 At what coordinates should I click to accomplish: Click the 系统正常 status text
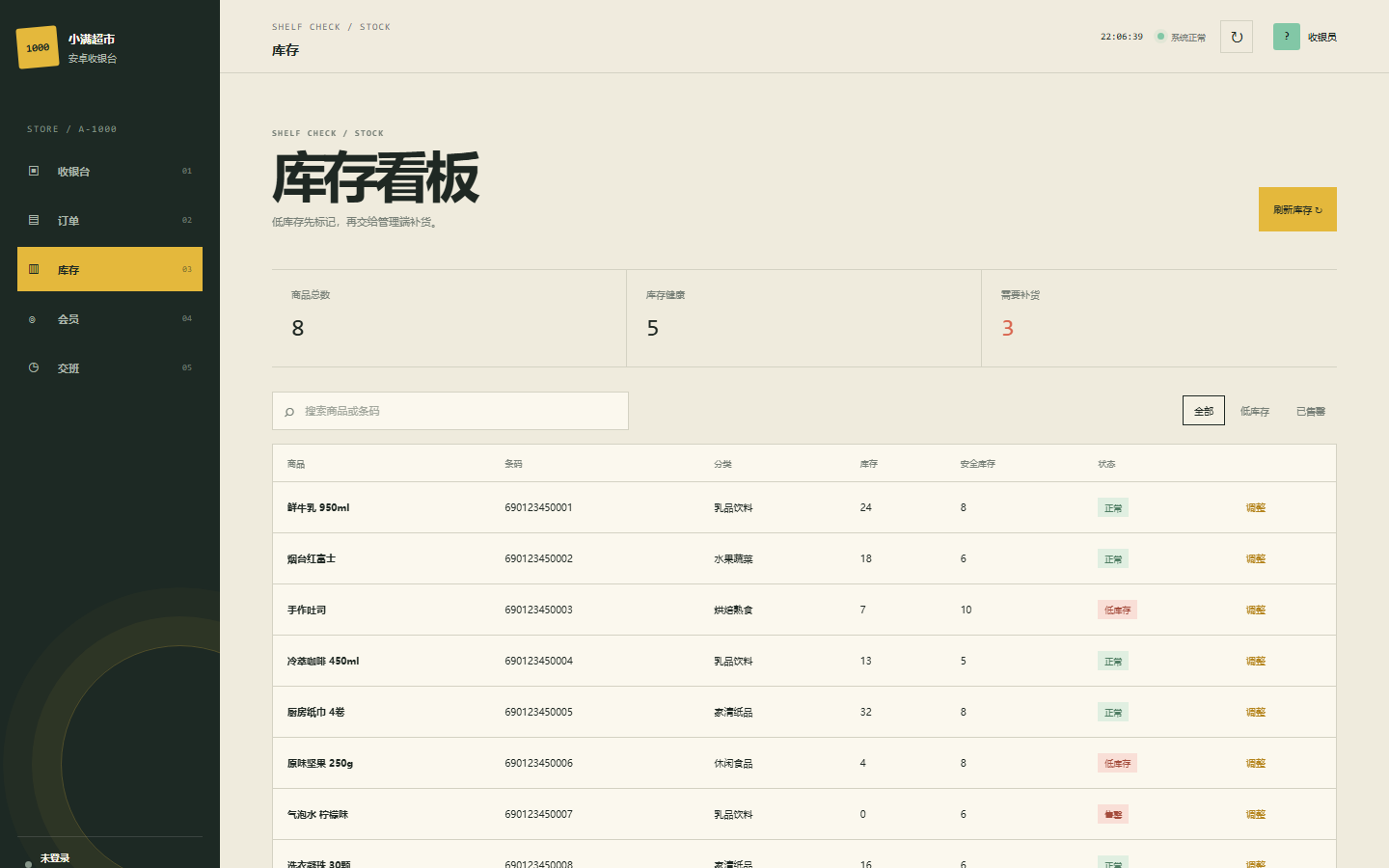1188,38
